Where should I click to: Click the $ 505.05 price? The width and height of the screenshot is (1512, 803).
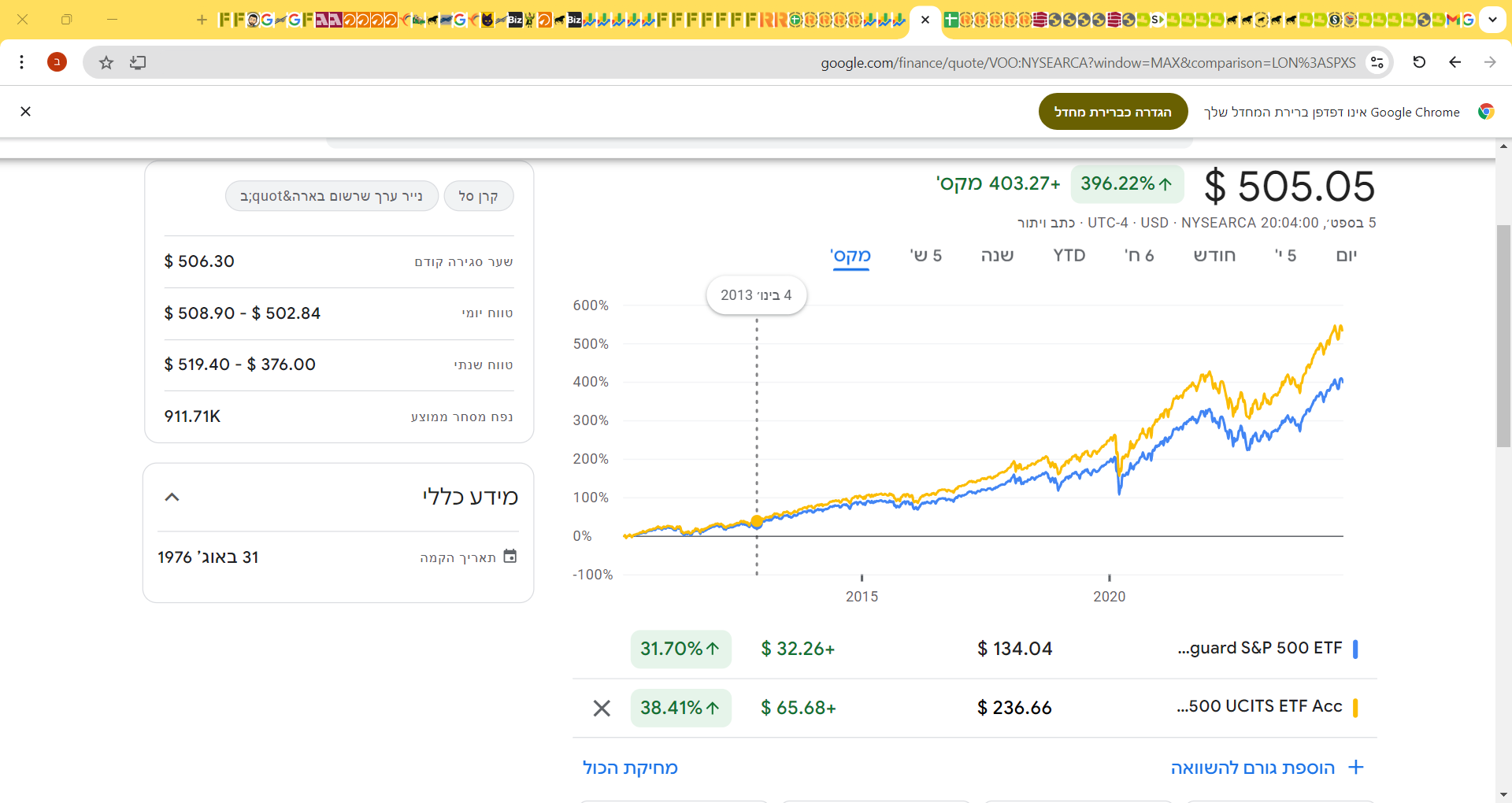[x=1290, y=187]
